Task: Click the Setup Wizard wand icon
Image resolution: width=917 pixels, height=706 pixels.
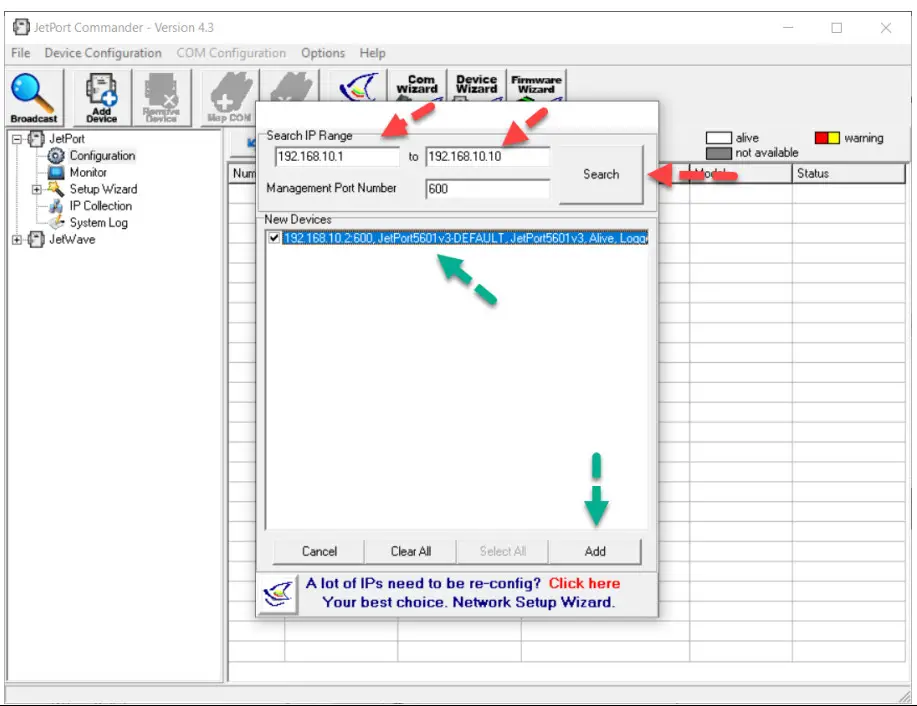Action: (x=56, y=189)
